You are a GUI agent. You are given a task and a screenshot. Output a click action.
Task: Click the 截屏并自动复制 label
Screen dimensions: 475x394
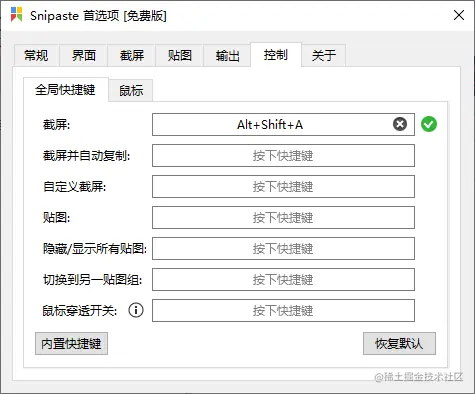coord(86,156)
